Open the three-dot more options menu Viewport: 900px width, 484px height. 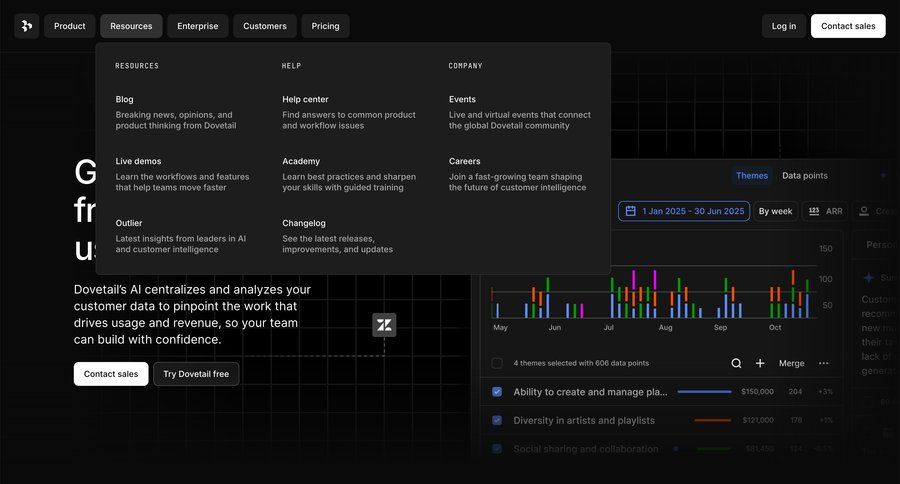tap(823, 363)
